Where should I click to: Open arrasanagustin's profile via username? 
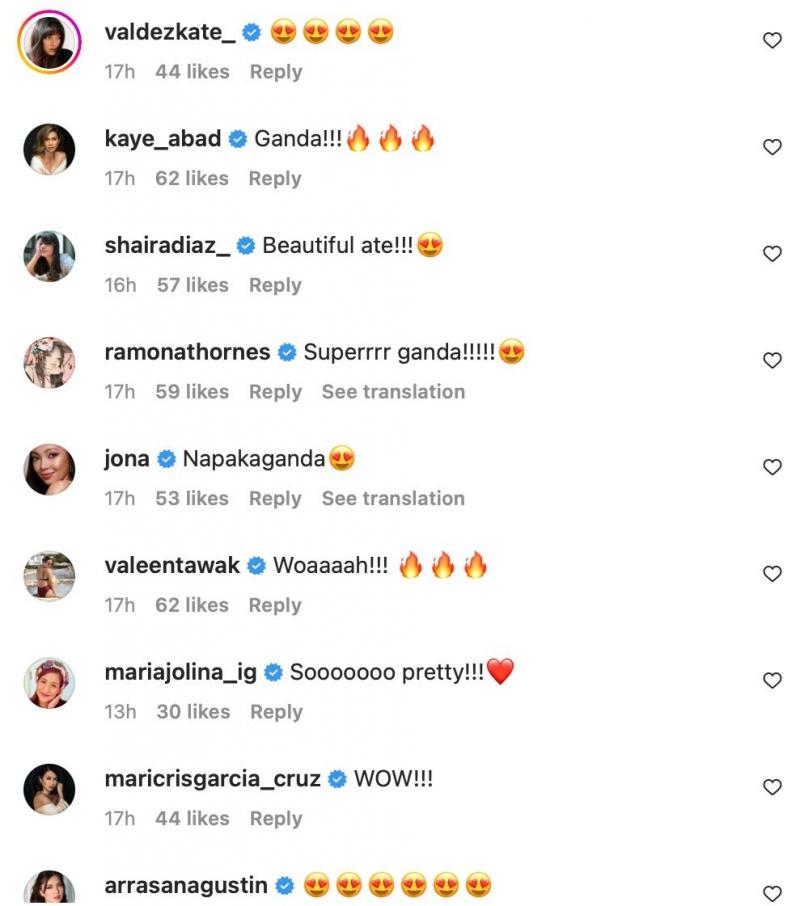coord(186,885)
